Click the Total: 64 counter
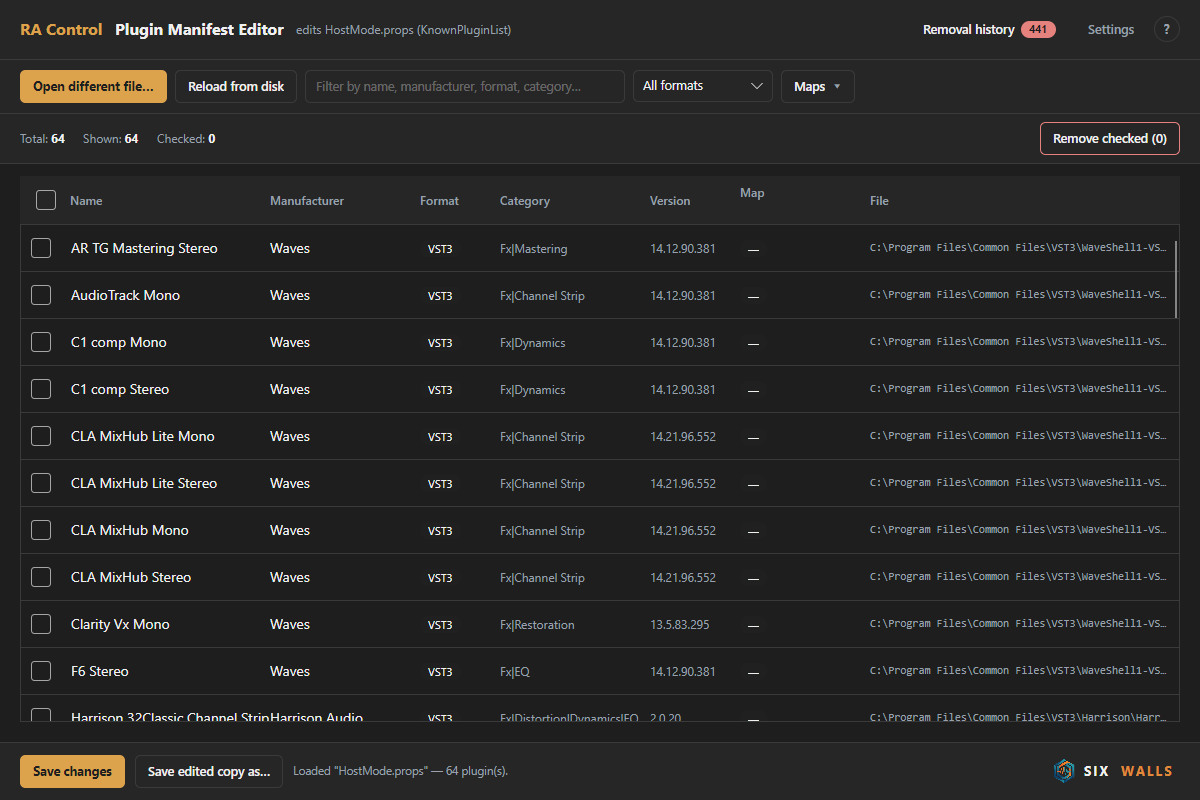The height and width of the screenshot is (800, 1200). pyautogui.click(x=42, y=139)
